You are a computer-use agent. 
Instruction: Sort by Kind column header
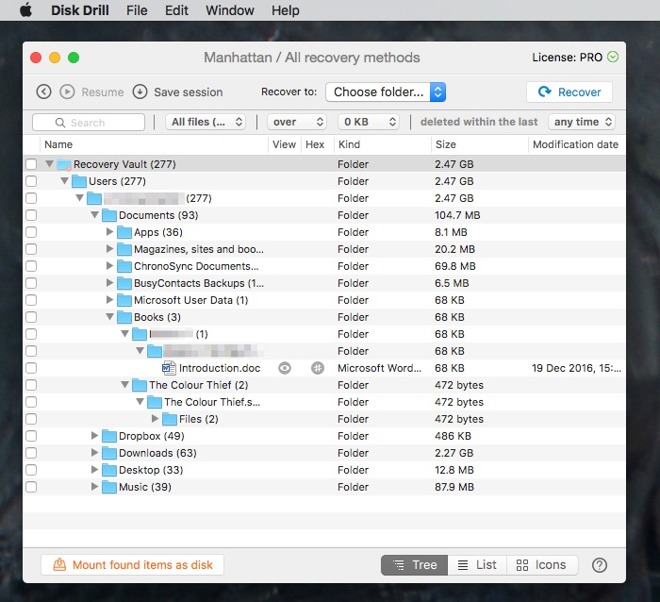pos(382,144)
